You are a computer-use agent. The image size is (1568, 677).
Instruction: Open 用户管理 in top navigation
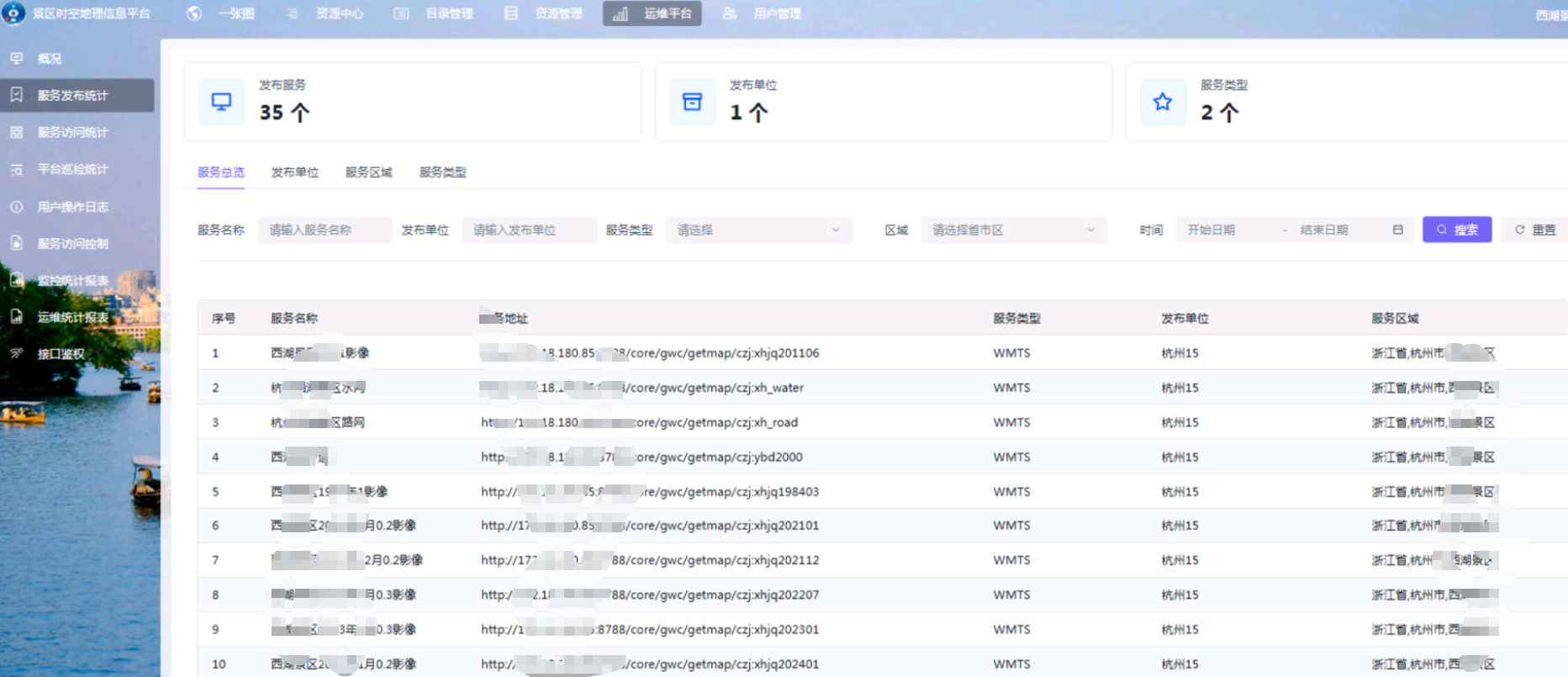(777, 13)
